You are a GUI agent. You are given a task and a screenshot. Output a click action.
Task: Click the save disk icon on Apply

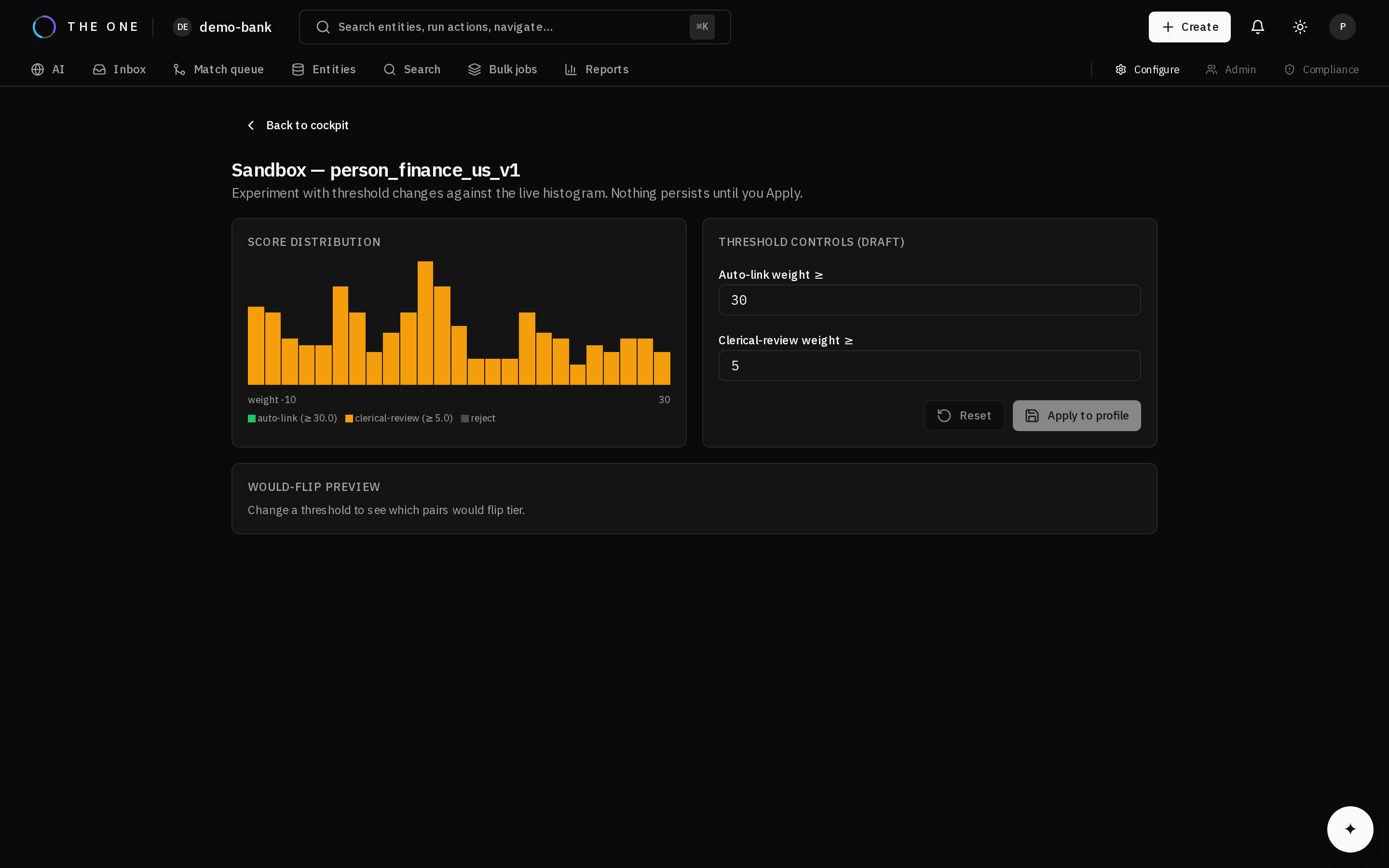1032,416
